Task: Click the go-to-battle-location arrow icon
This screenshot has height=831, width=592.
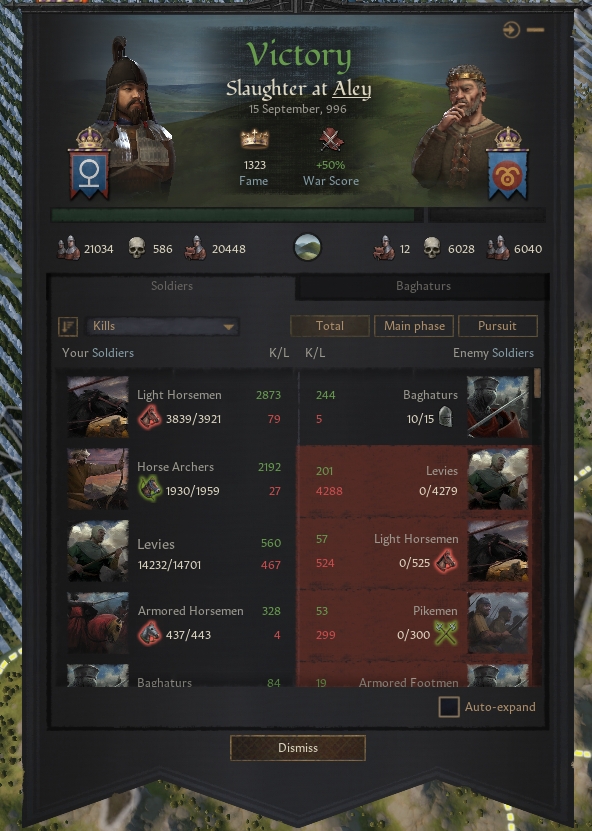Action: click(x=511, y=30)
